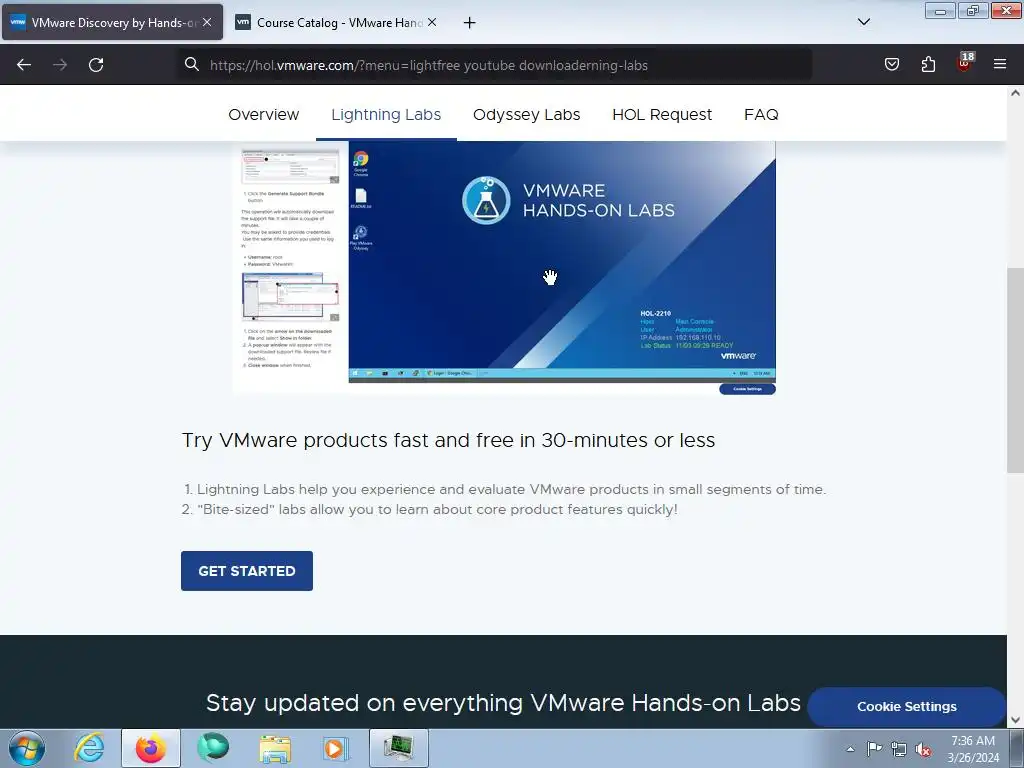This screenshot has height=768, width=1024.
Task: Click the muted volume tray icon
Action: (923, 749)
